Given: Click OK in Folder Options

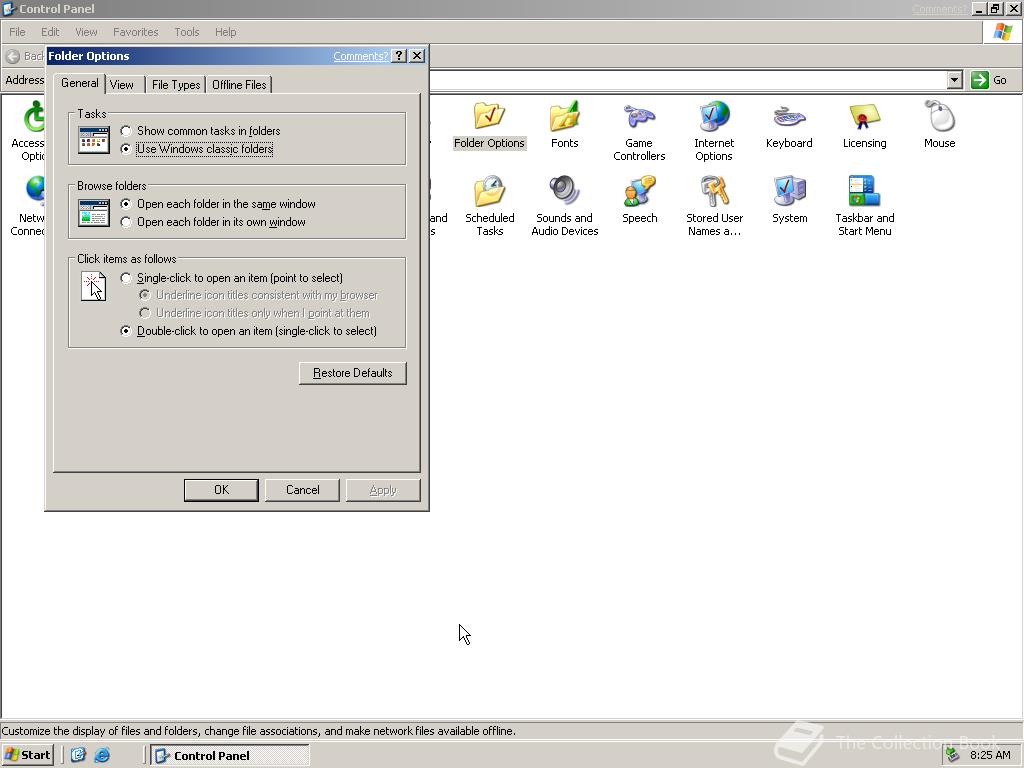Looking at the screenshot, I should tap(221, 490).
